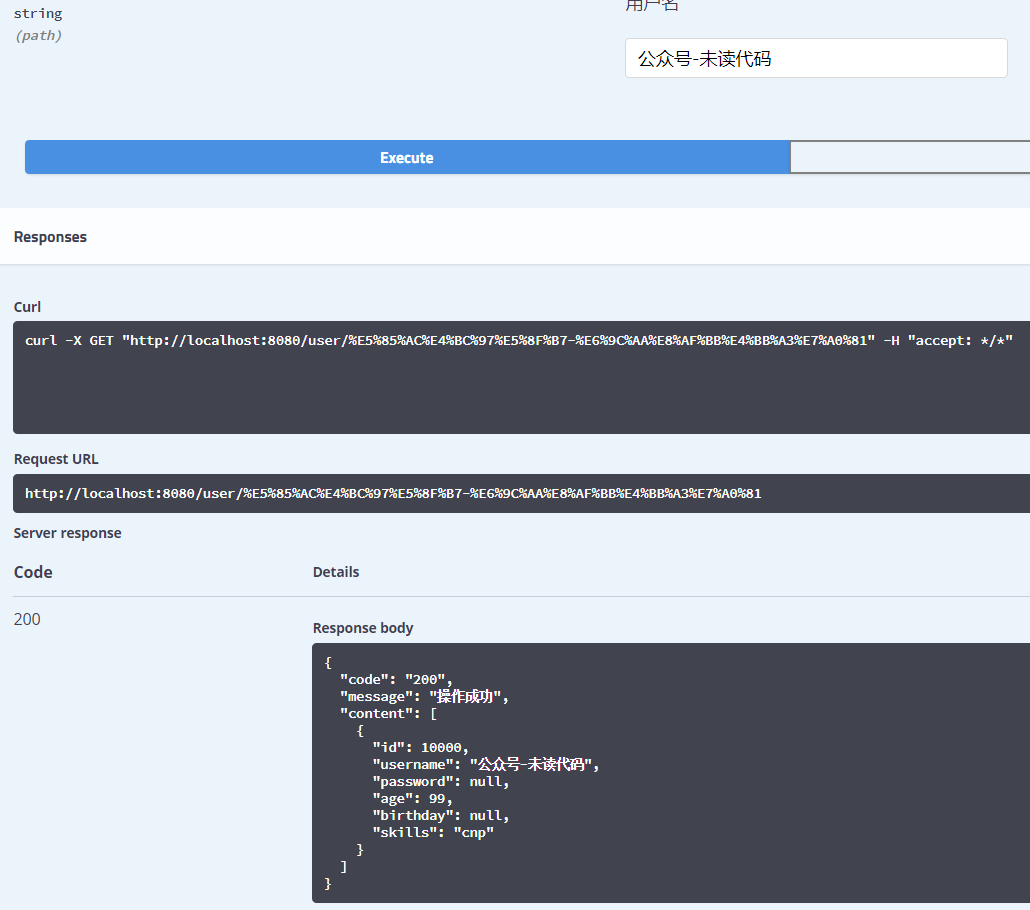Select the Curl label
Image resolution: width=1030 pixels, height=910 pixels.
coord(27,307)
